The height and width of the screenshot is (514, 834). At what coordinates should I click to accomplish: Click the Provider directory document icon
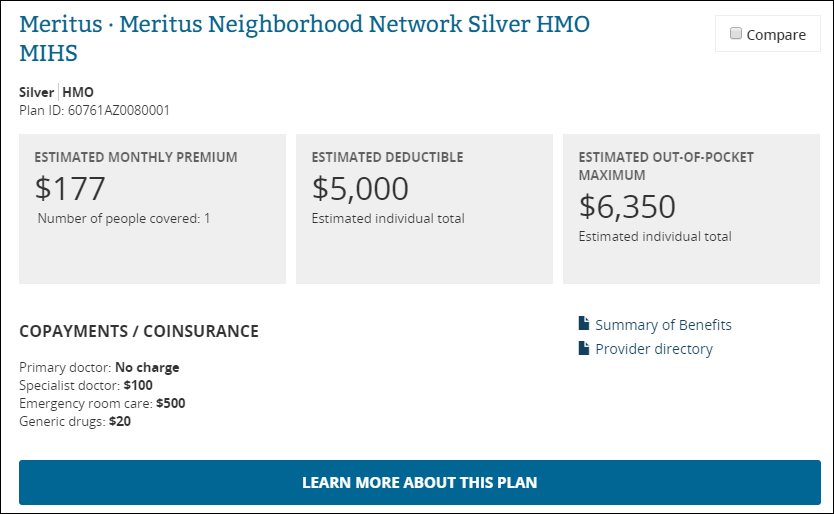click(x=584, y=348)
